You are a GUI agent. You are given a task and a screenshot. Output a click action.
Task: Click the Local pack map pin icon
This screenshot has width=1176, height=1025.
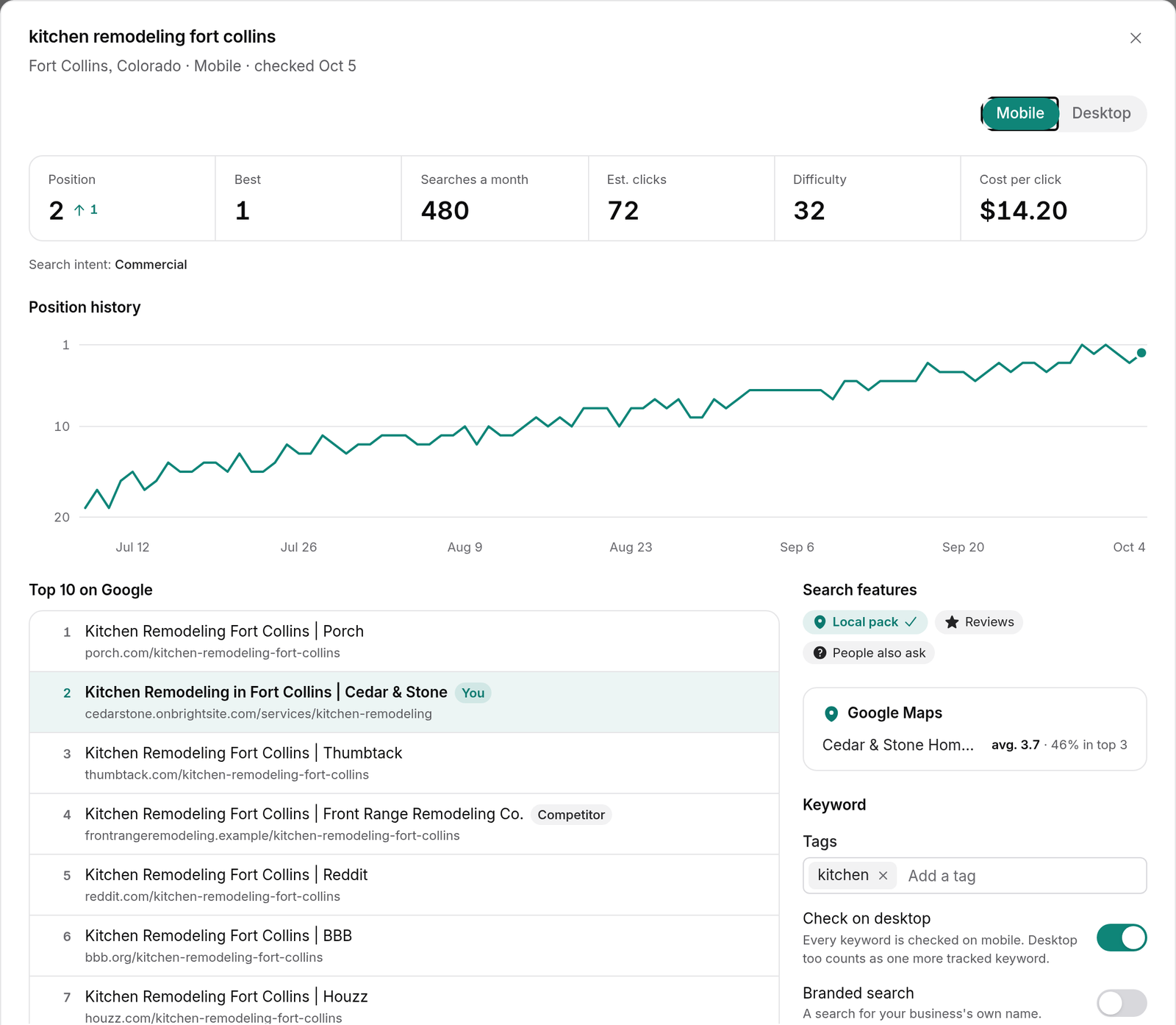coord(820,622)
